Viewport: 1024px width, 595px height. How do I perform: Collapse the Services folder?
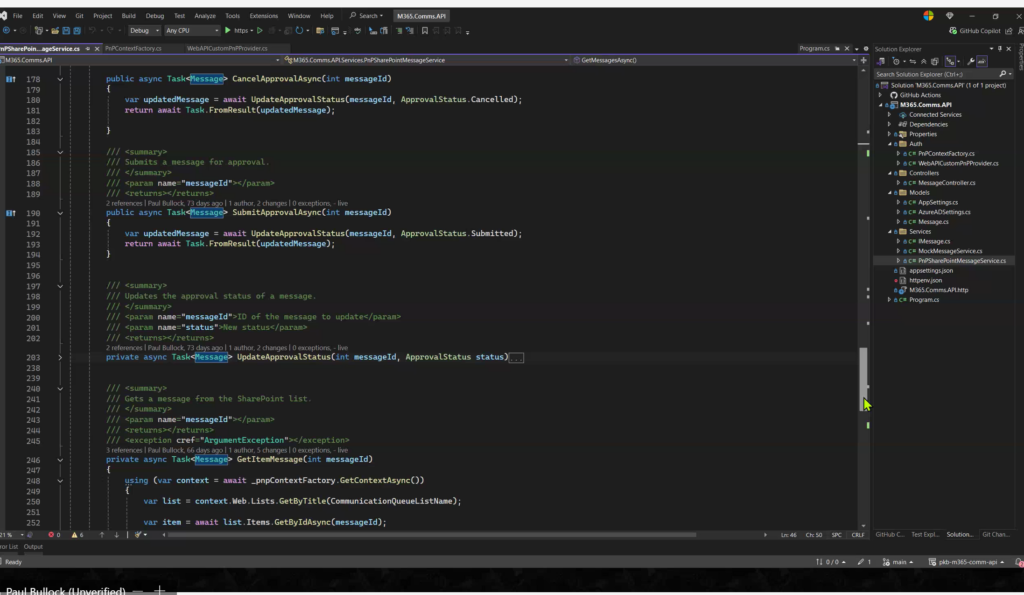(x=889, y=232)
